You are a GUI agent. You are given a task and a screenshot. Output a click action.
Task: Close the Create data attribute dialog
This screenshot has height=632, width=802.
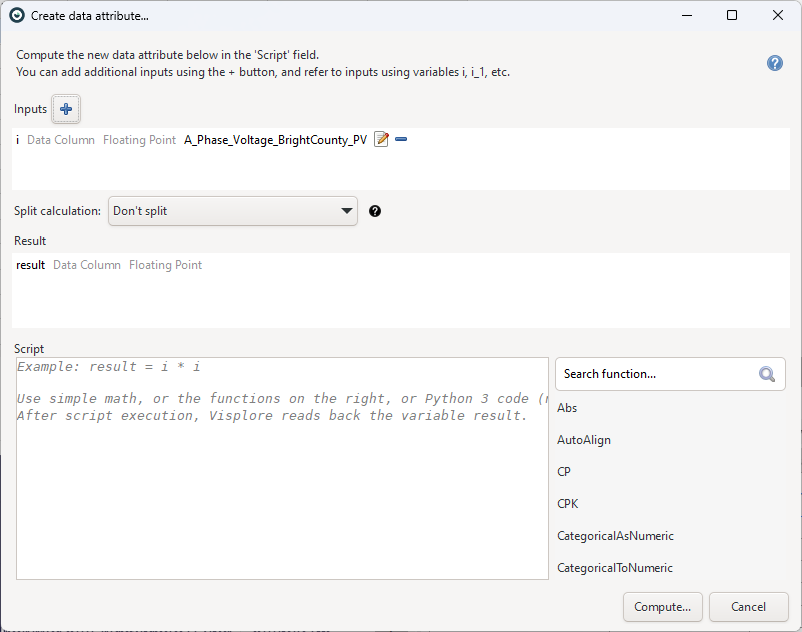[x=777, y=15]
